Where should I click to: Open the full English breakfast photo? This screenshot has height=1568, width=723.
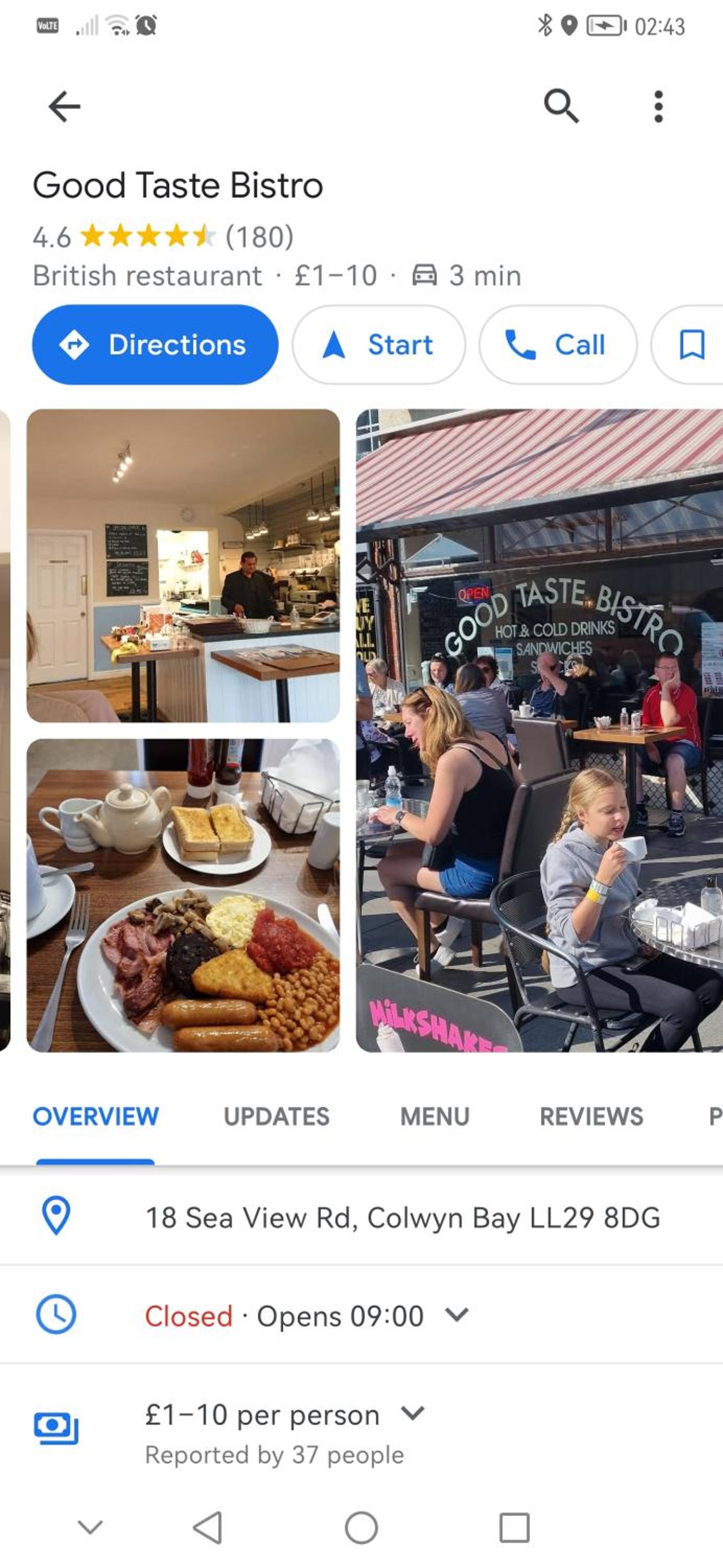183,895
